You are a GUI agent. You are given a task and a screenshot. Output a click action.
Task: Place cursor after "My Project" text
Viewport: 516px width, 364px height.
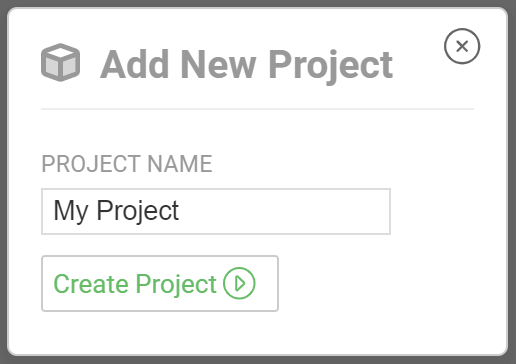pos(180,211)
